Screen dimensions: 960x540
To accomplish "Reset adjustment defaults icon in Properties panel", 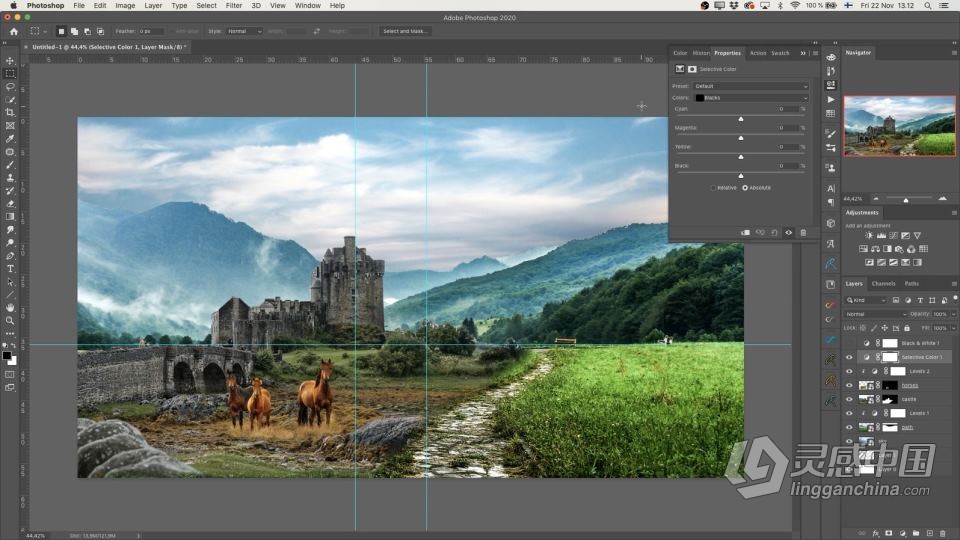I will 774,233.
